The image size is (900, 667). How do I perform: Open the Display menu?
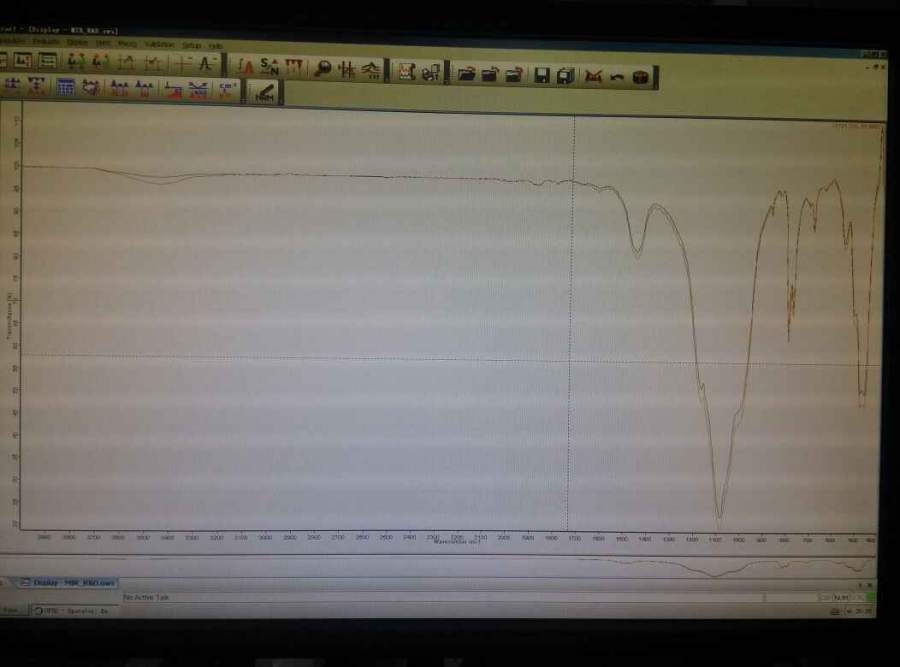click(x=76, y=42)
